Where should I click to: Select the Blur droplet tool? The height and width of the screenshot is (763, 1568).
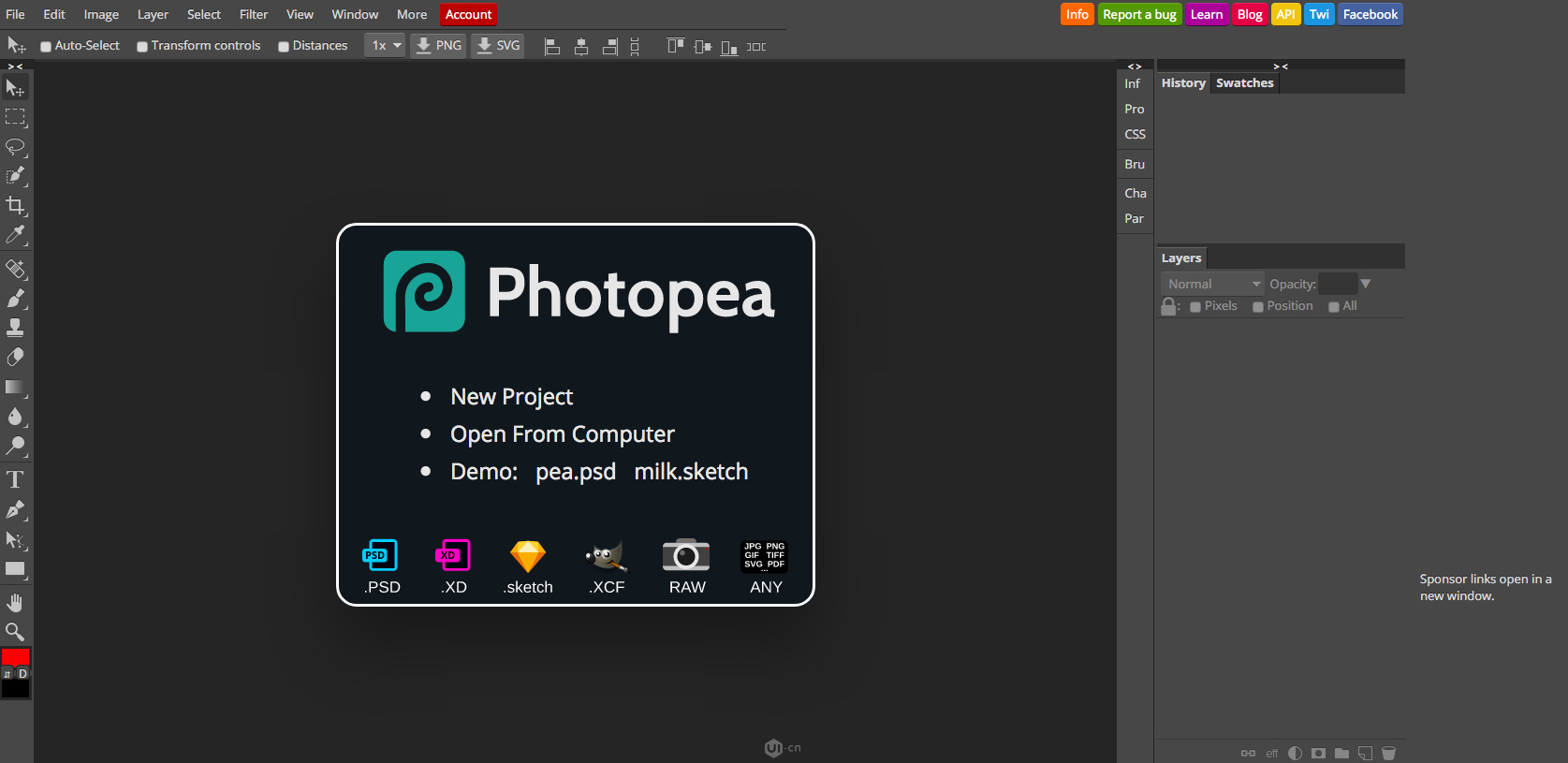point(15,416)
